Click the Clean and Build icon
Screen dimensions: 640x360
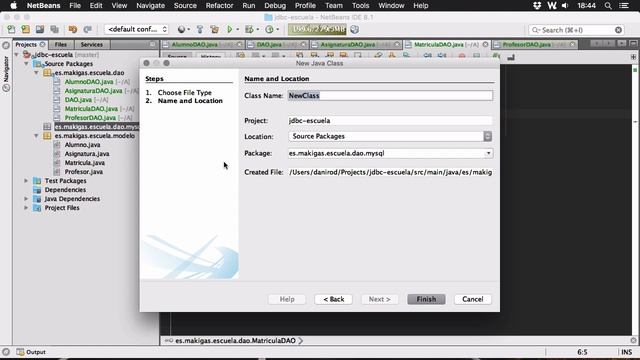click(x=214, y=29)
